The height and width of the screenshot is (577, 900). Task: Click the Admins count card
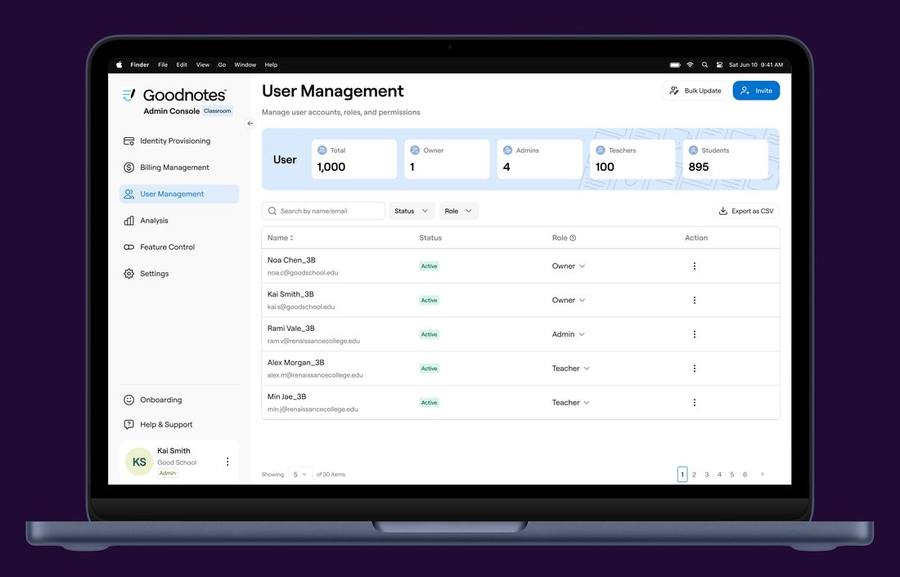click(x=540, y=159)
